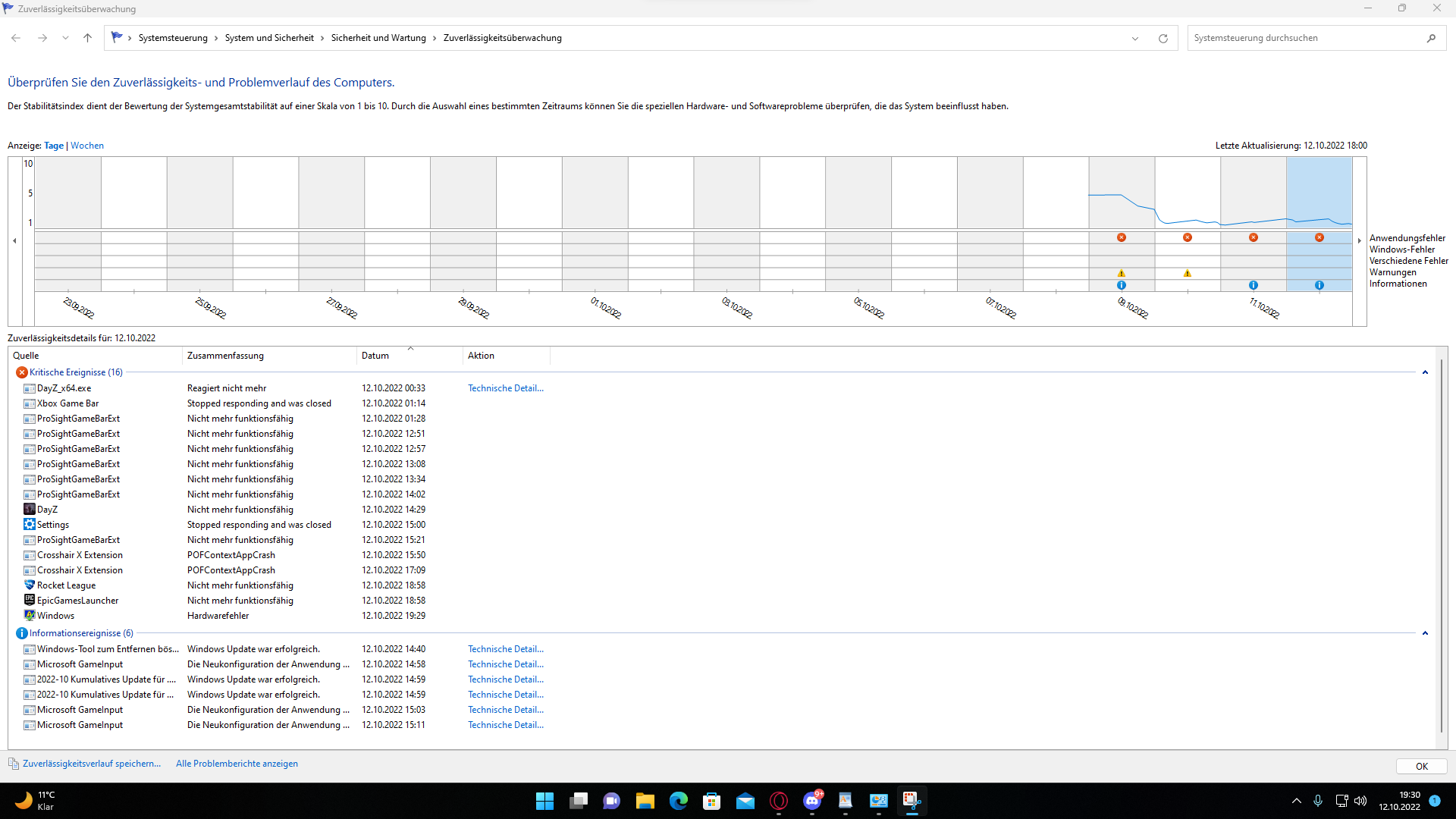
Task: Click Alle Problemberichte anzeigen link
Action: click(x=237, y=764)
